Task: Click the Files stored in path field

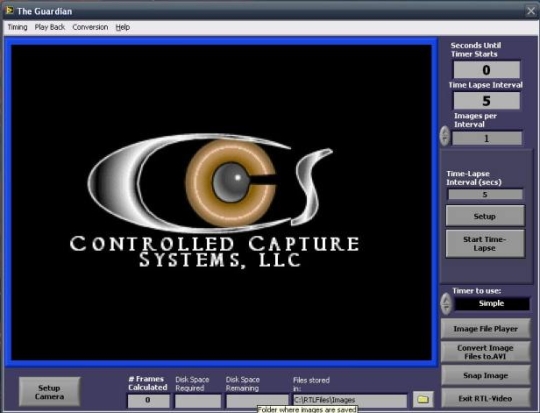Action: 350,400
